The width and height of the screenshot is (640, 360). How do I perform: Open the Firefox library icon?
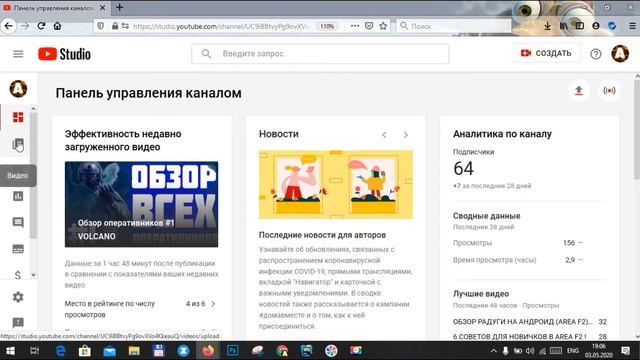(564, 26)
